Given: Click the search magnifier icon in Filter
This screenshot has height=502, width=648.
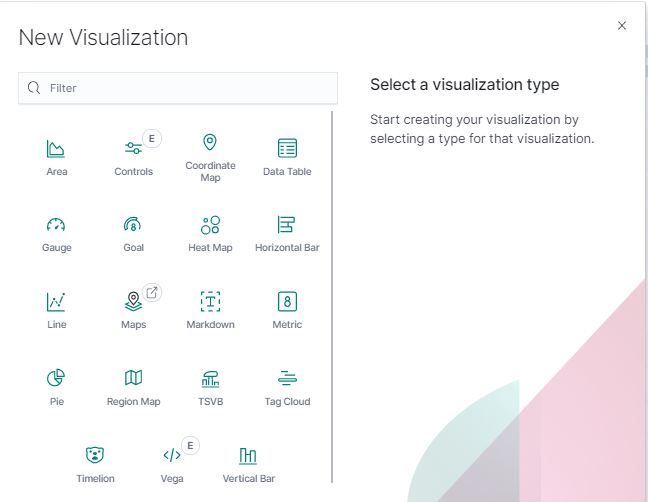Looking at the screenshot, I should pyautogui.click(x=34, y=88).
